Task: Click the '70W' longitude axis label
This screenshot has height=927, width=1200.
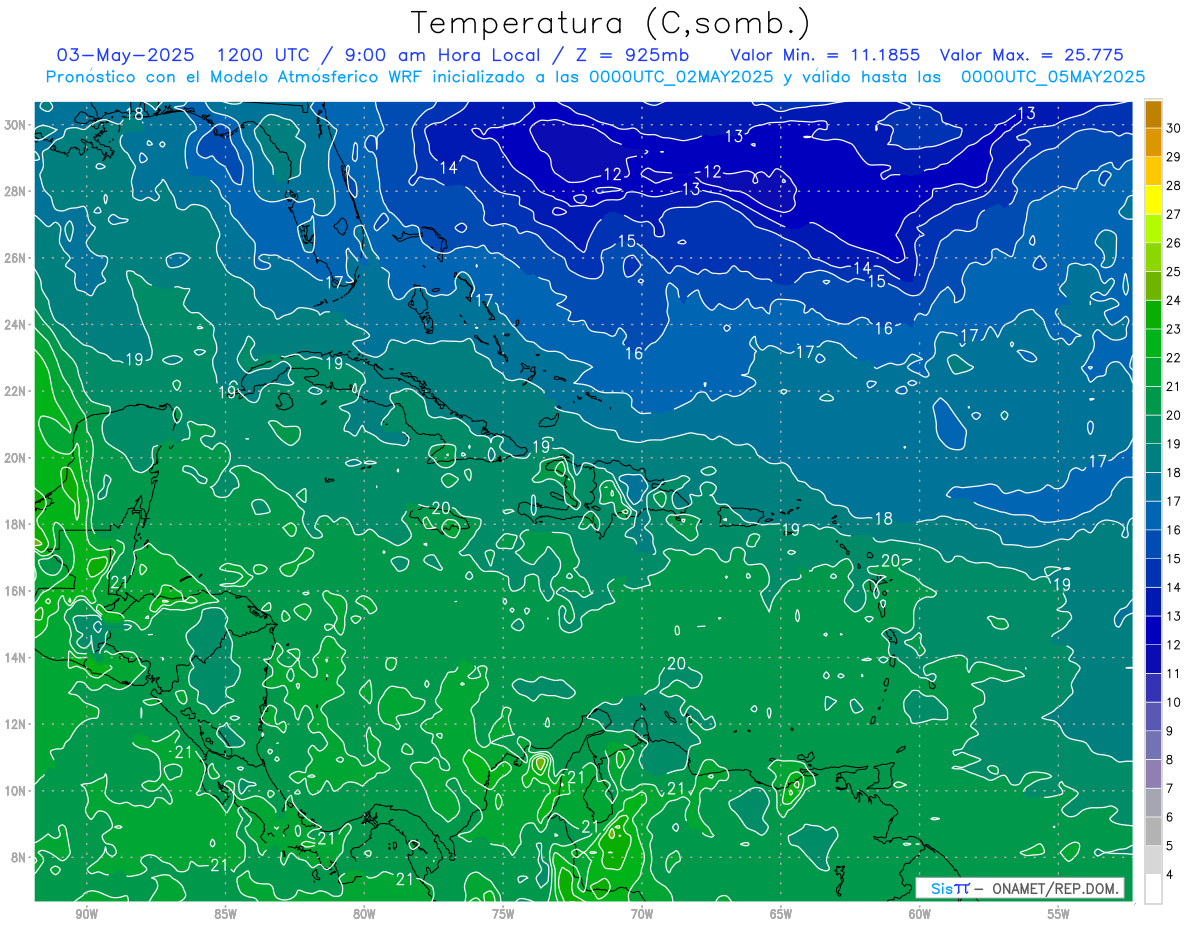Action: pyautogui.click(x=642, y=914)
